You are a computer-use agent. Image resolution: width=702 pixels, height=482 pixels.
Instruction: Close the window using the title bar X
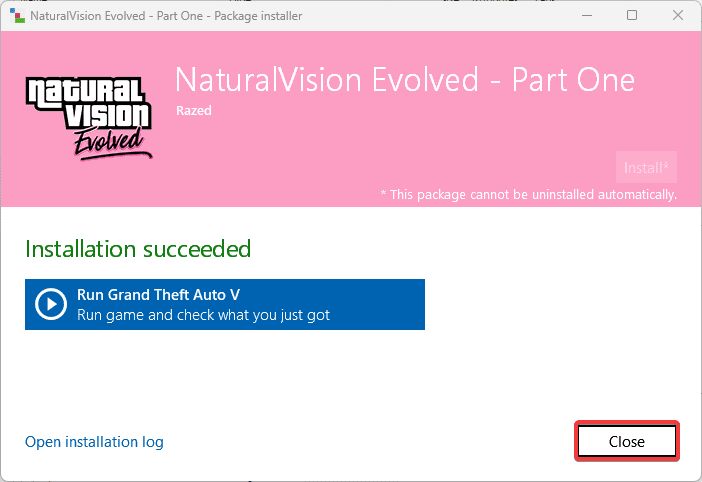coord(678,16)
